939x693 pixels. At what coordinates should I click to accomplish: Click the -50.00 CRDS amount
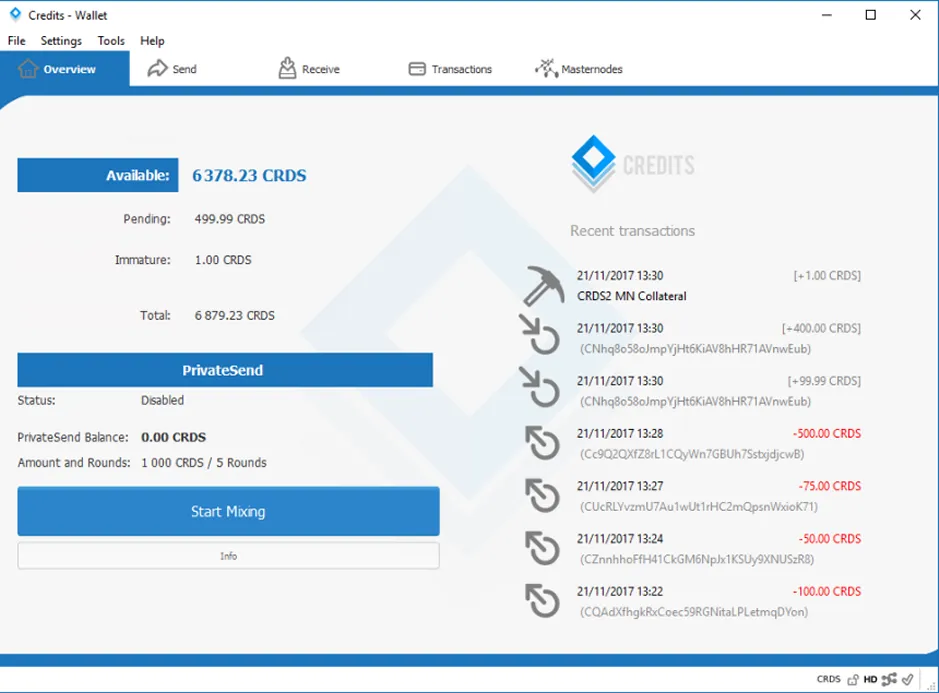pyautogui.click(x=829, y=539)
